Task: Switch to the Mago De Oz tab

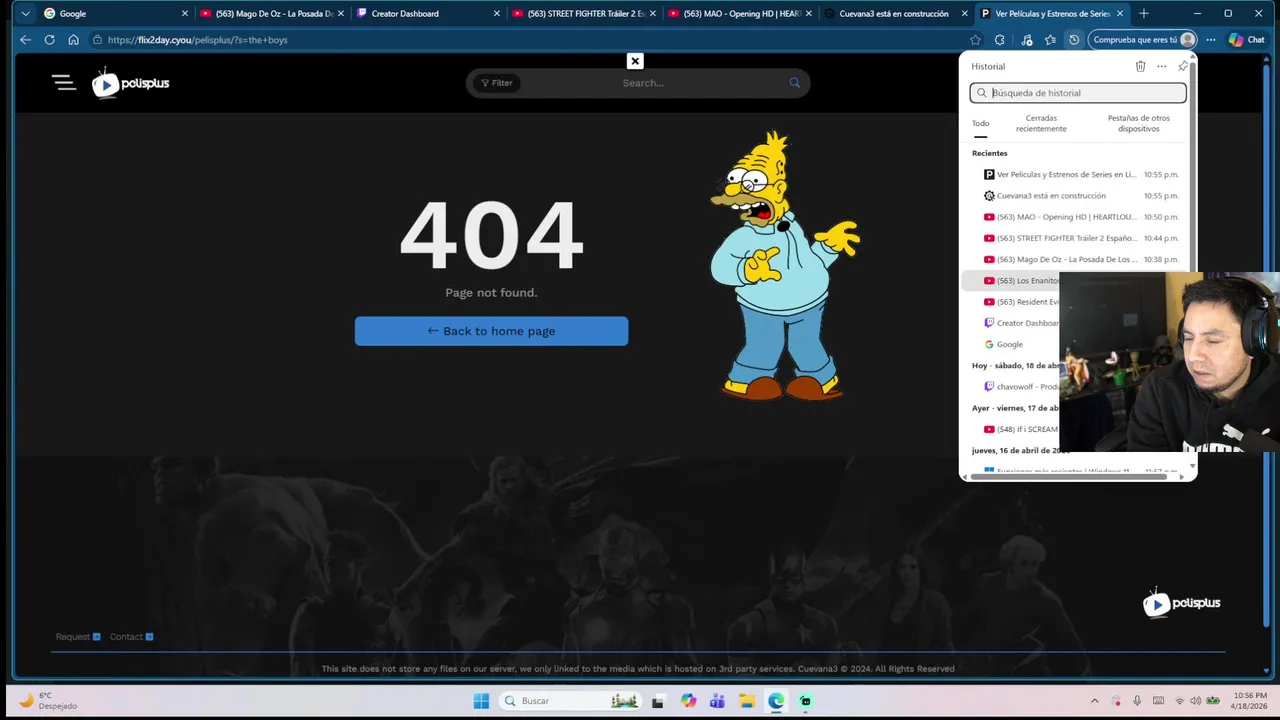Action: [270, 14]
